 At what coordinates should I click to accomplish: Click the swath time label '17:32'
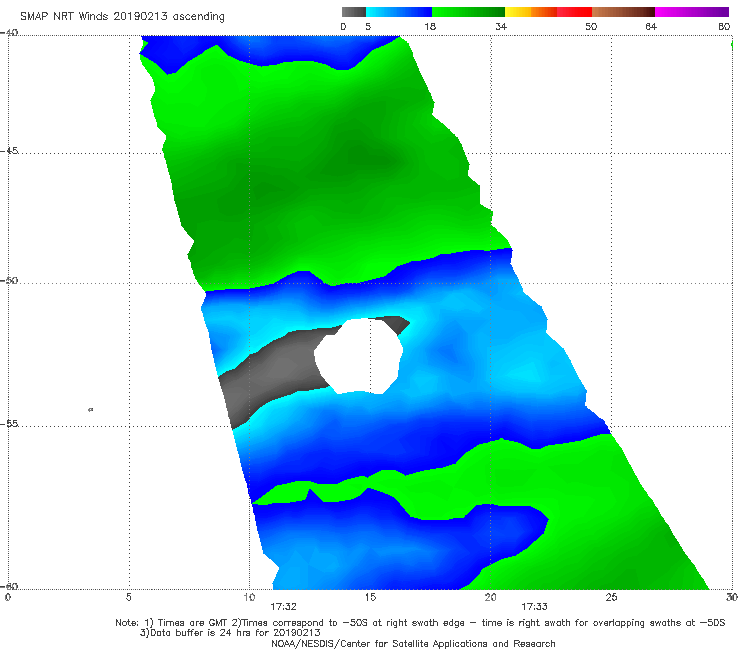point(283,607)
